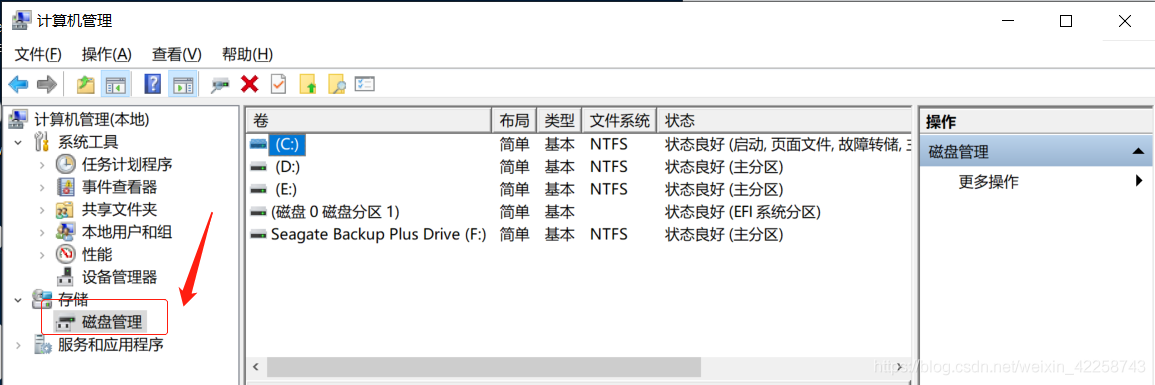The image size is (1155, 385).
Task: Click the checklist settings toolbar icon
Action: 365,84
